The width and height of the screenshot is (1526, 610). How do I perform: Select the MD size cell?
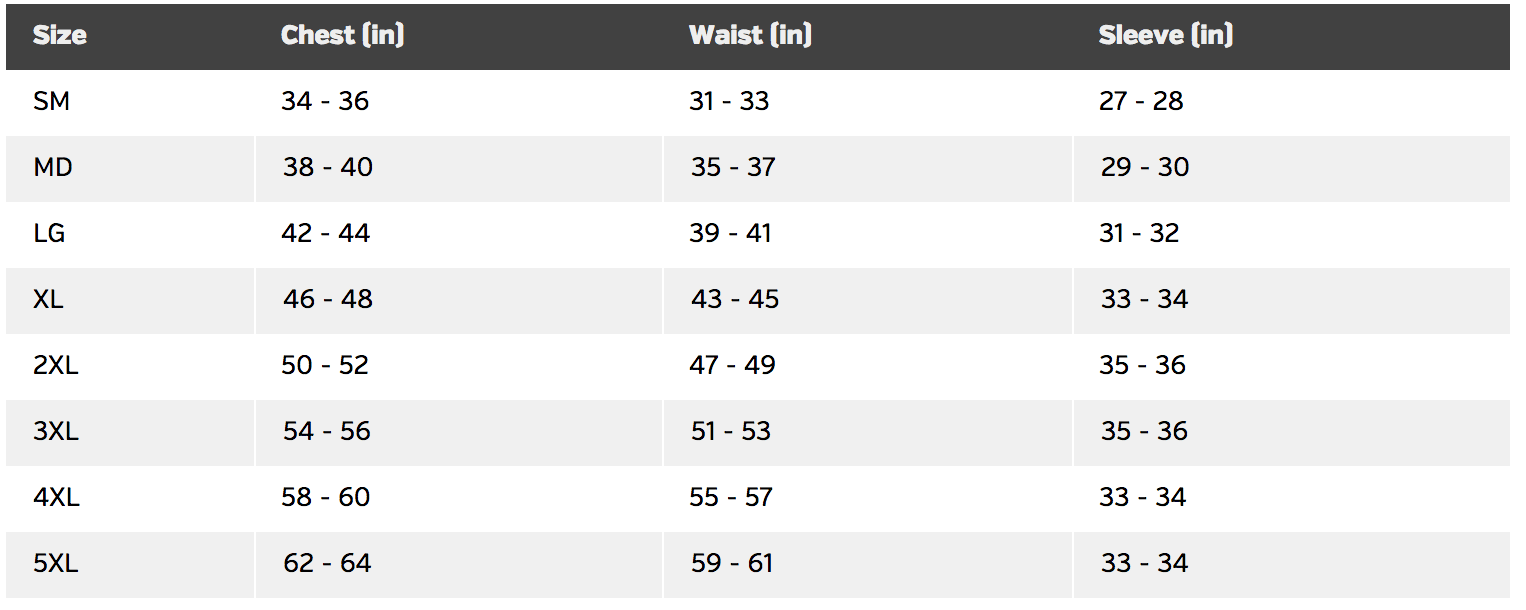click(53, 167)
